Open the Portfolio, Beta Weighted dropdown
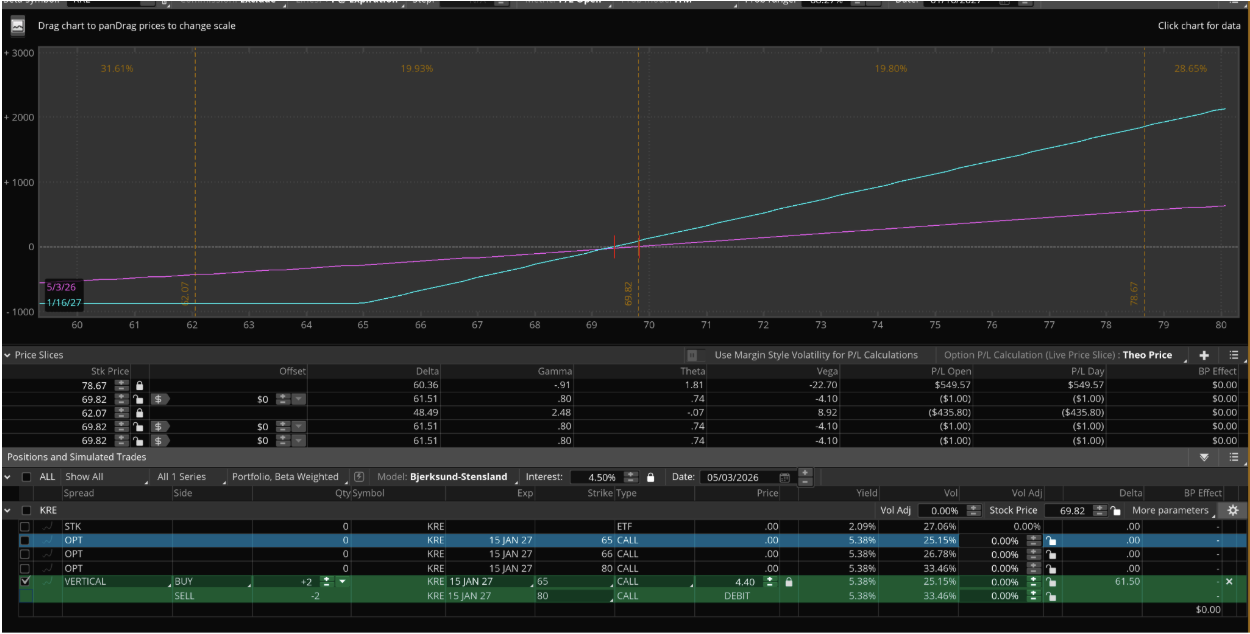This screenshot has height=634, width=1250. (287, 477)
